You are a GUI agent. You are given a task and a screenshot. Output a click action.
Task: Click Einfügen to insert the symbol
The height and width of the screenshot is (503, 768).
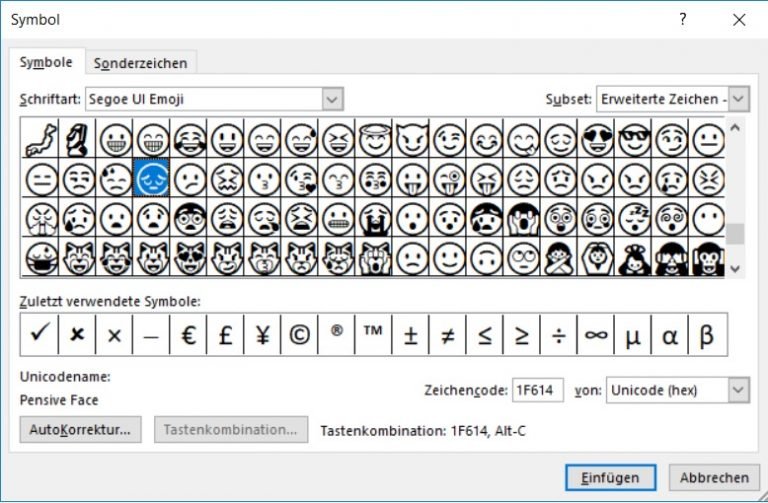610,478
